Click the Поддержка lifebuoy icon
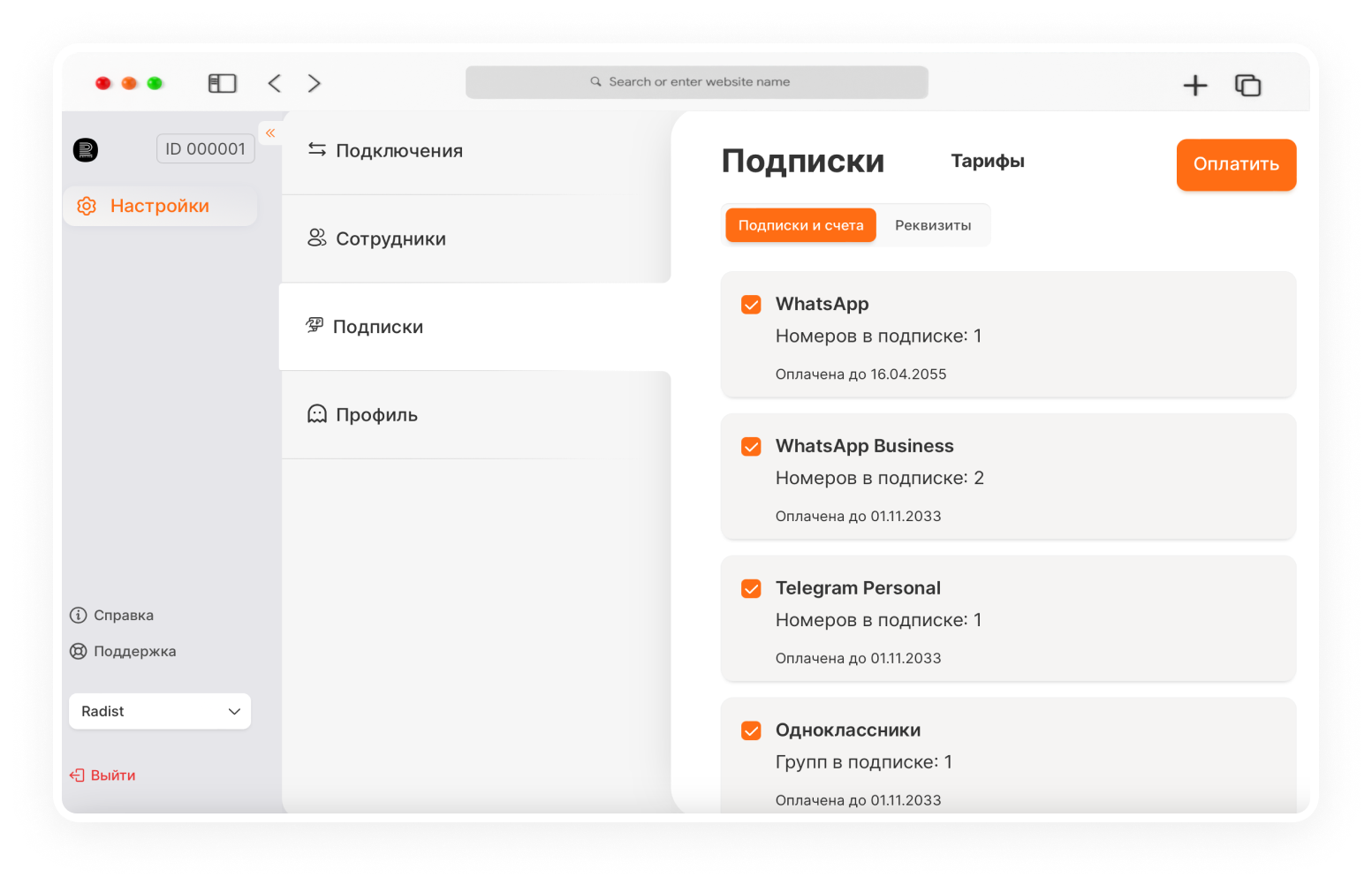The height and width of the screenshot is (885, 1372). [79, 651]
